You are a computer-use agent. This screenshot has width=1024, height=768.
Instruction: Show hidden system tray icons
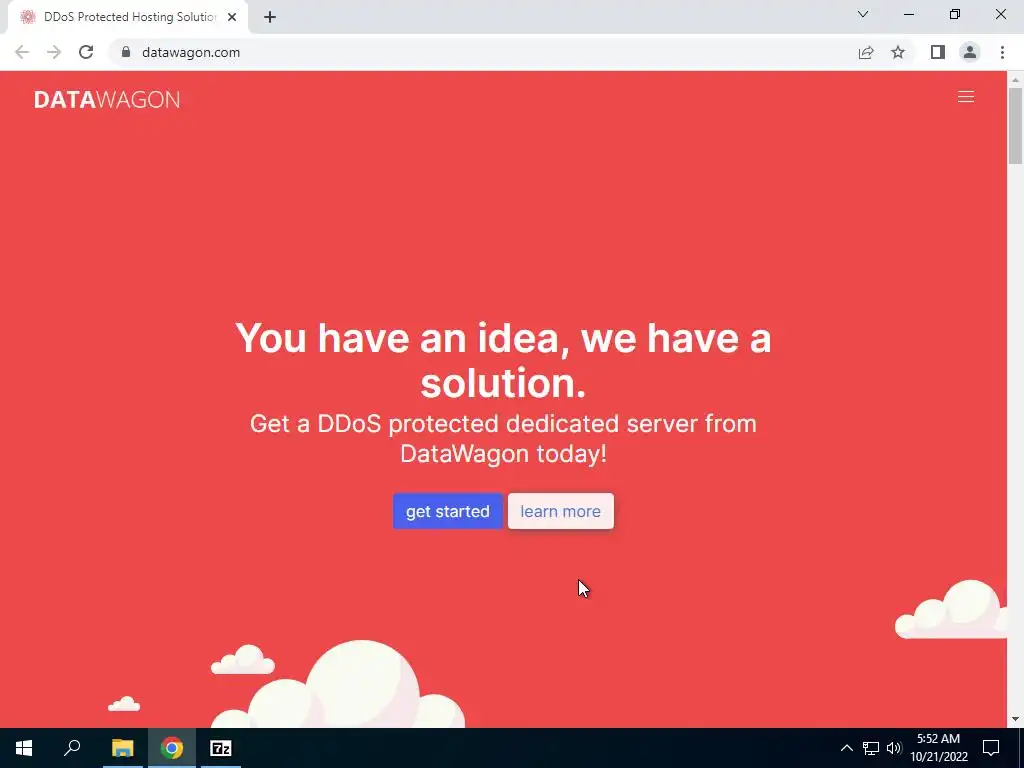tap(846, 748)
